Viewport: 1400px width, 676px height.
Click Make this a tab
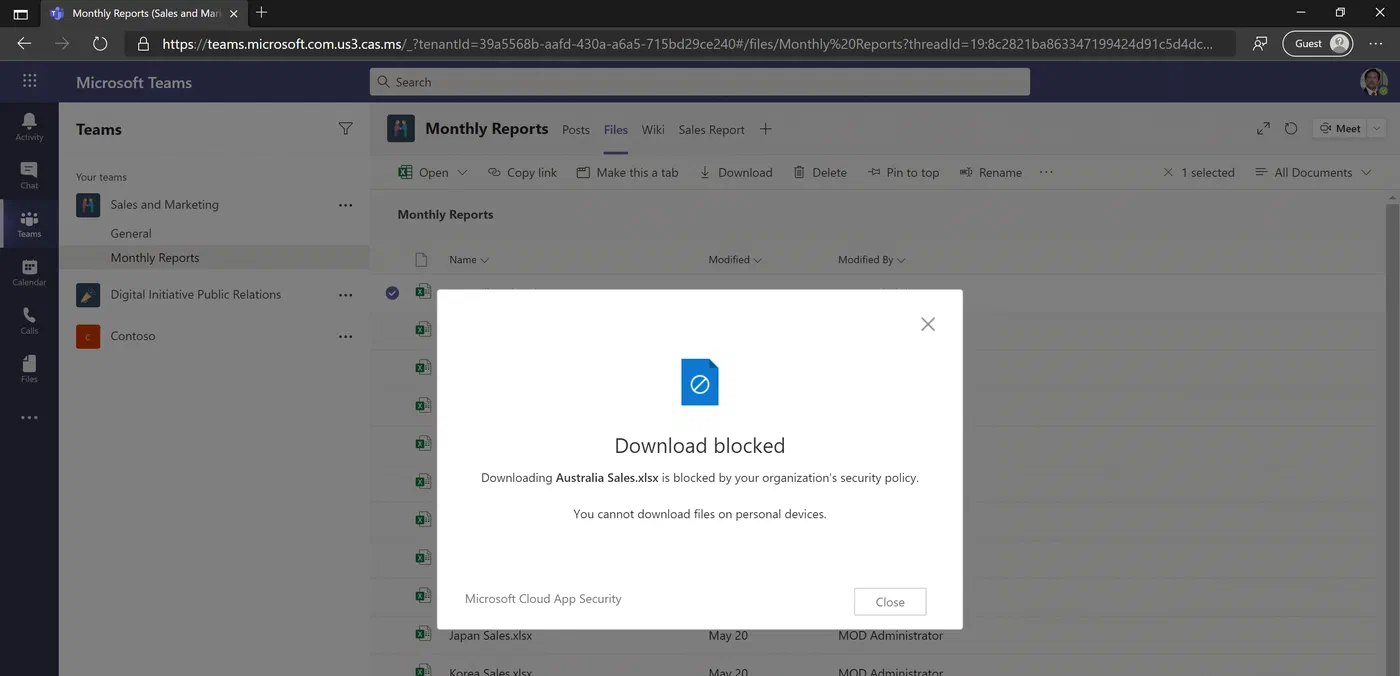pyautogui.click(x=627, y=173)
